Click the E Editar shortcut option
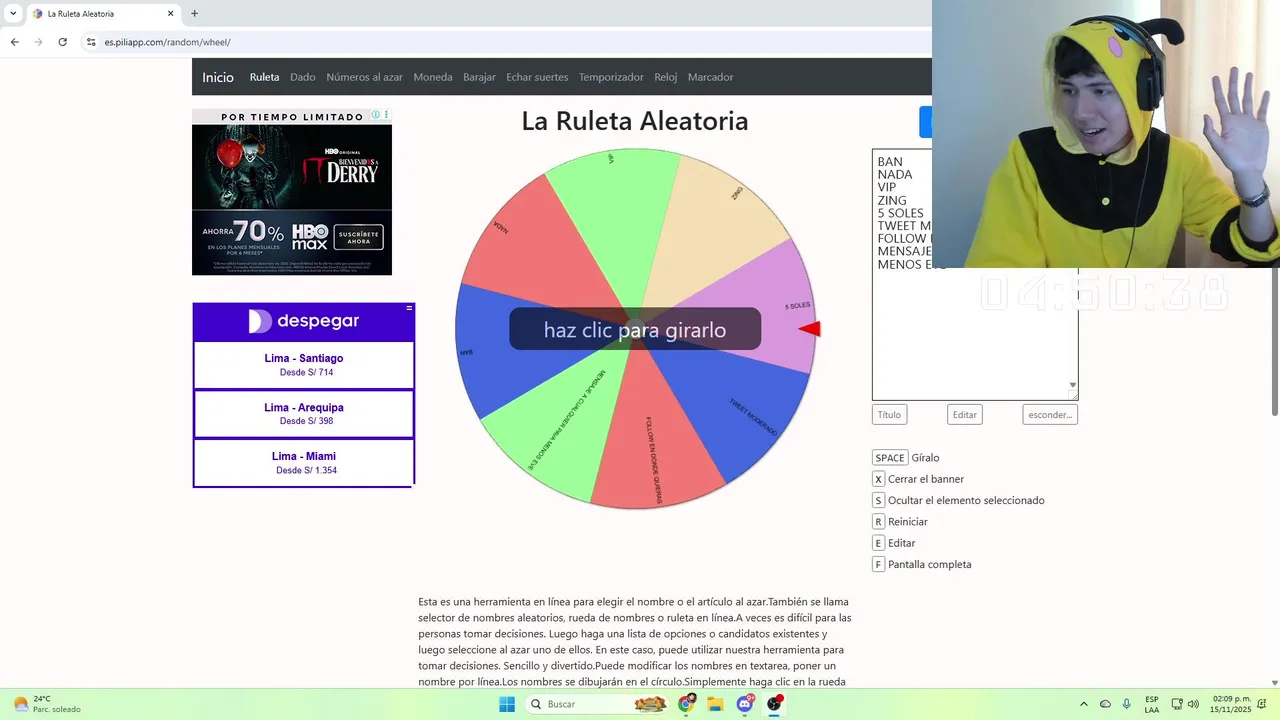 coord(894,543)
